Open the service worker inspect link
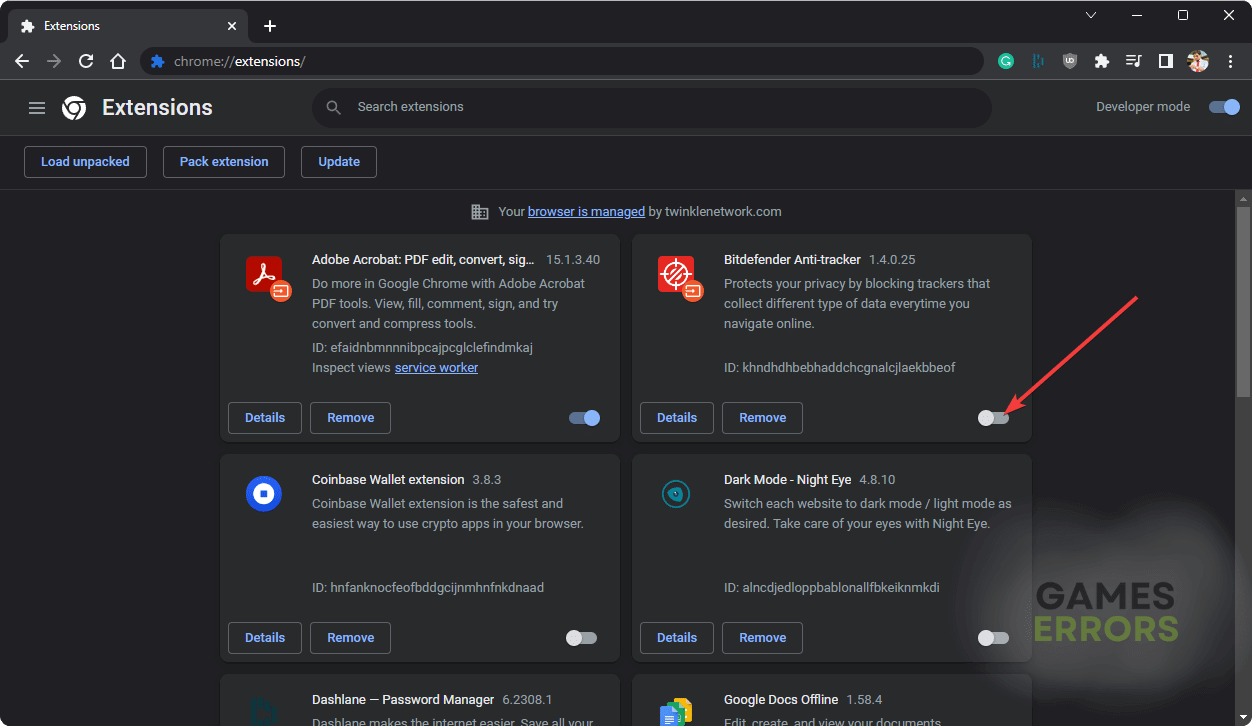The height and width of the screenshot is (726, 1252). click(436, 368)
